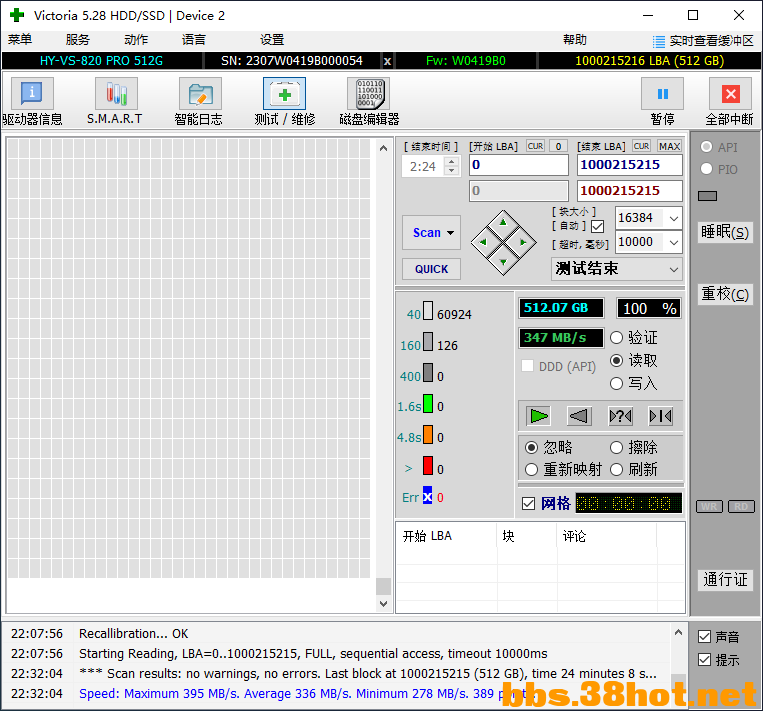Screen dimensions: 763x711
Task: Expand the end-of-test (测试结束) dropdown
Action: 673,269
